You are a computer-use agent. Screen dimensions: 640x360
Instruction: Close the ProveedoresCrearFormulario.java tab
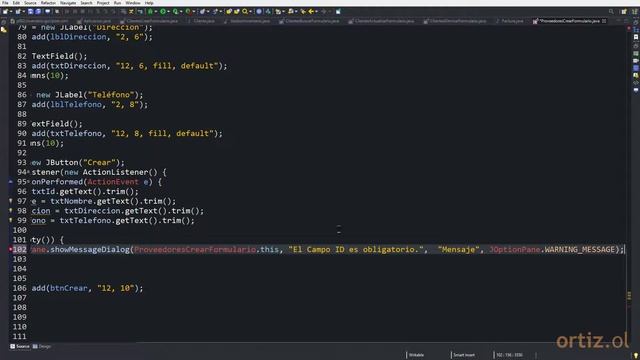[x=604, y=21]
